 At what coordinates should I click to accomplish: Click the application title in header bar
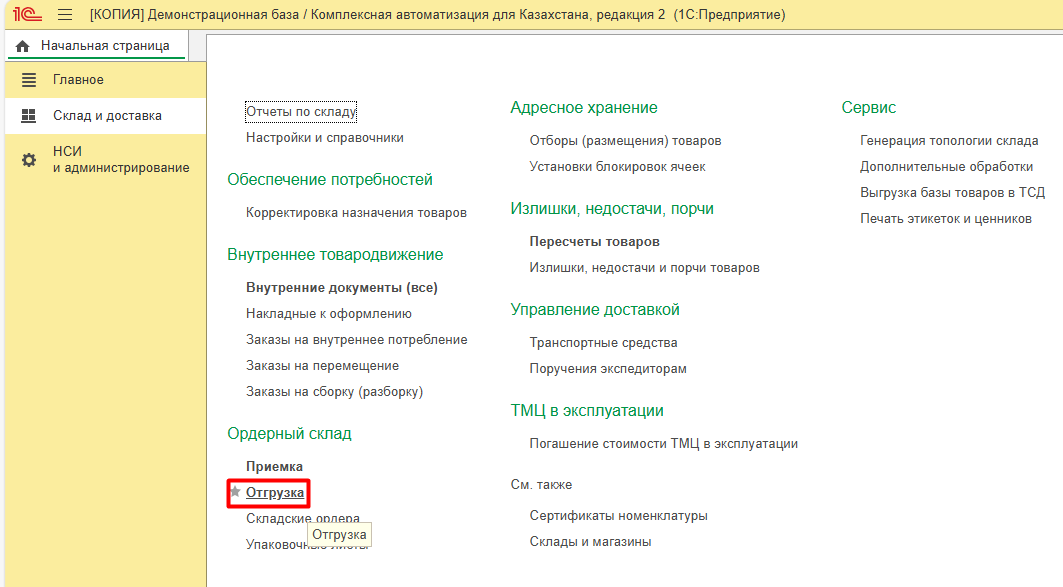(x=437, y=14)
